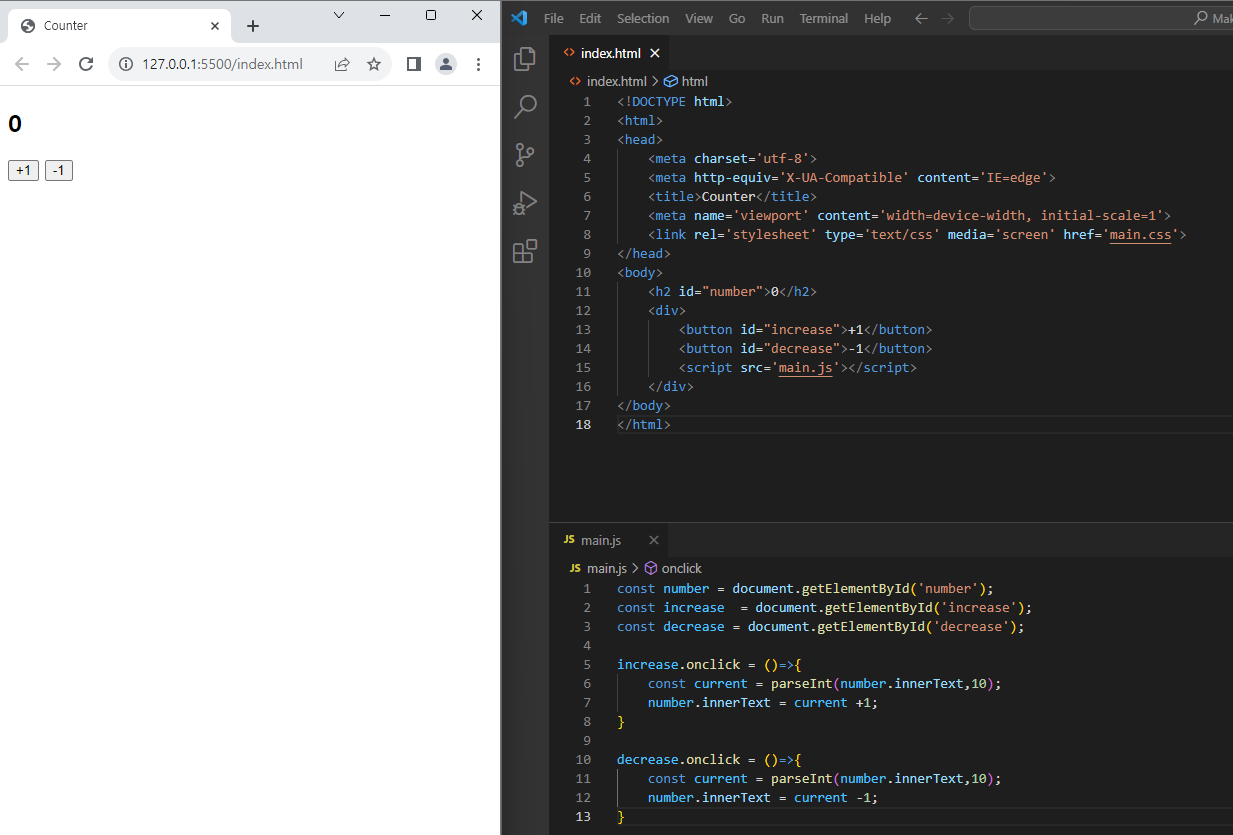Image resolution: width=1233 pixels, height=835 pixels.
Task: Click line number 5 in main.js
Action: (587, 665)
